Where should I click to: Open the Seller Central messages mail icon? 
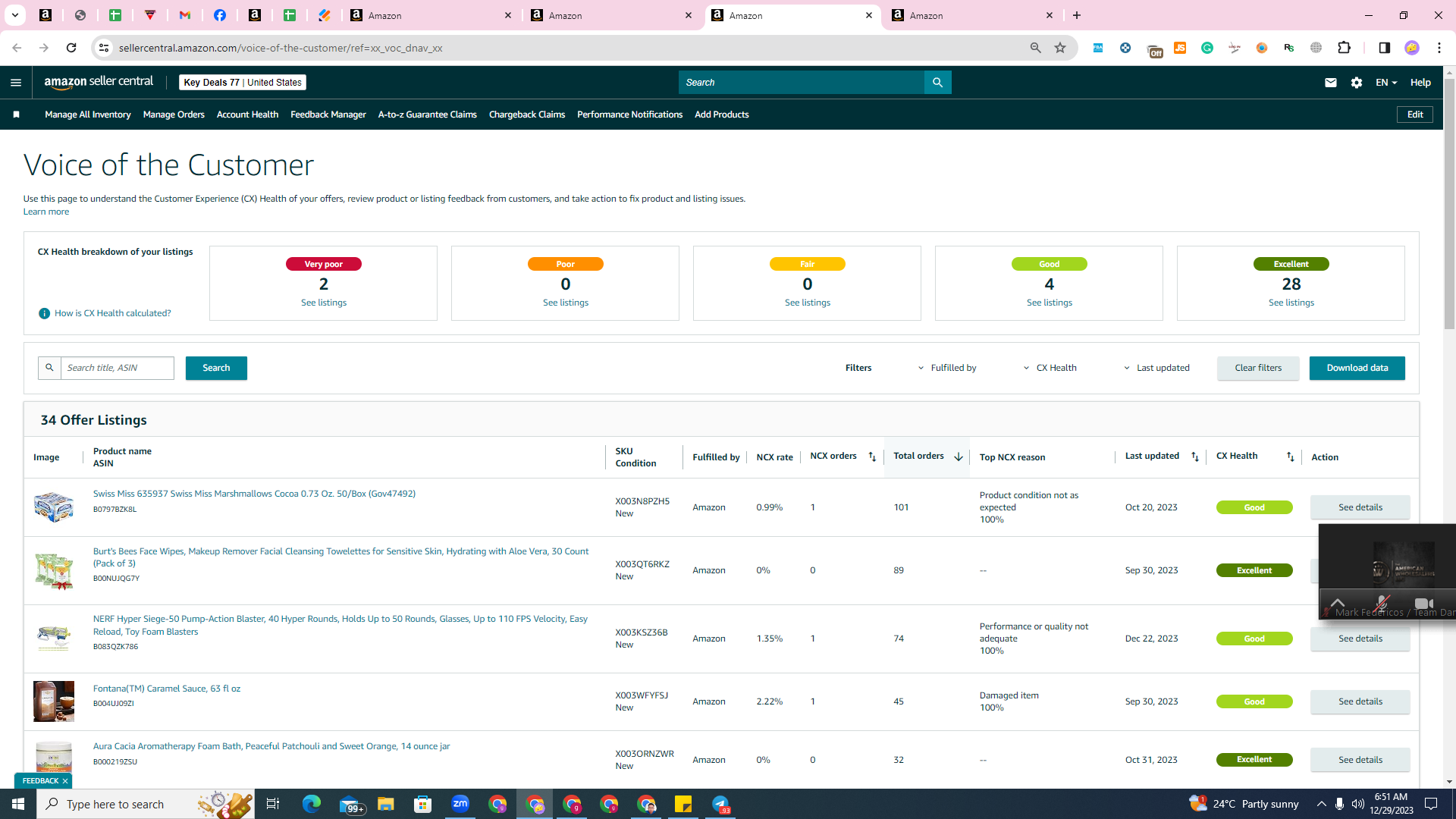(x=1331, y=83)
